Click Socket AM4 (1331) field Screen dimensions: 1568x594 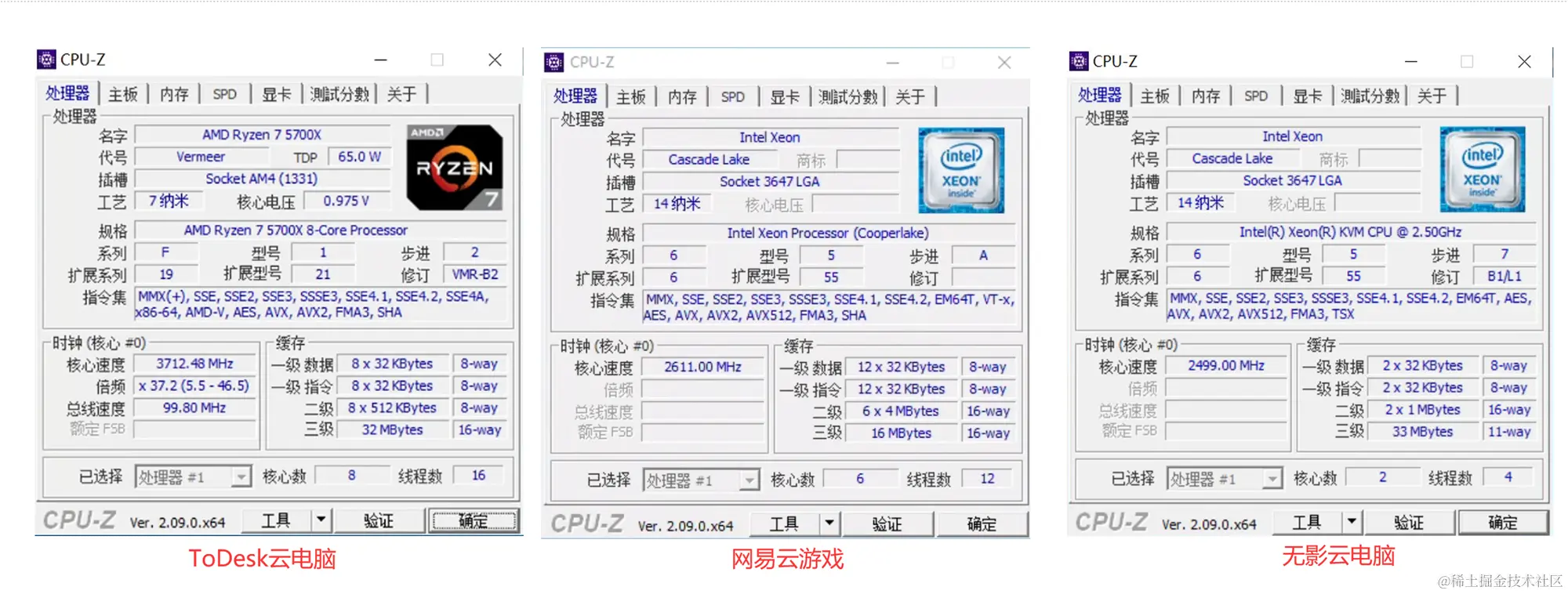point(263,179)
